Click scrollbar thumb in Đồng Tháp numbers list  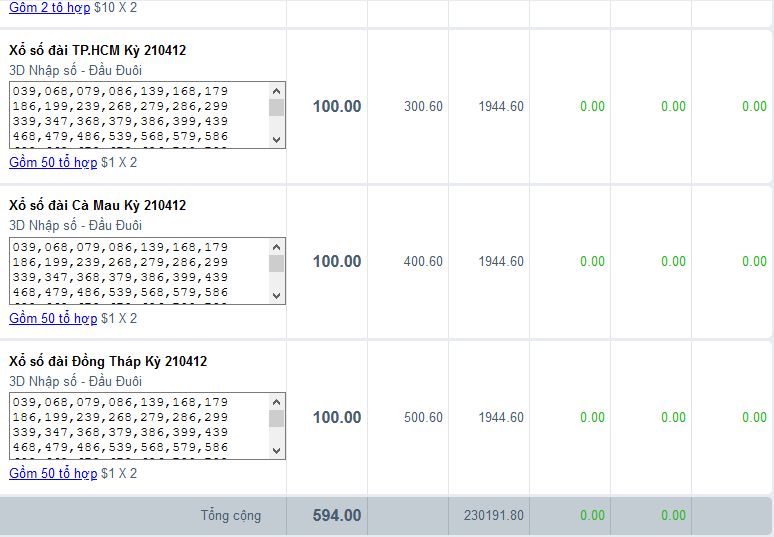pos(276,419)
